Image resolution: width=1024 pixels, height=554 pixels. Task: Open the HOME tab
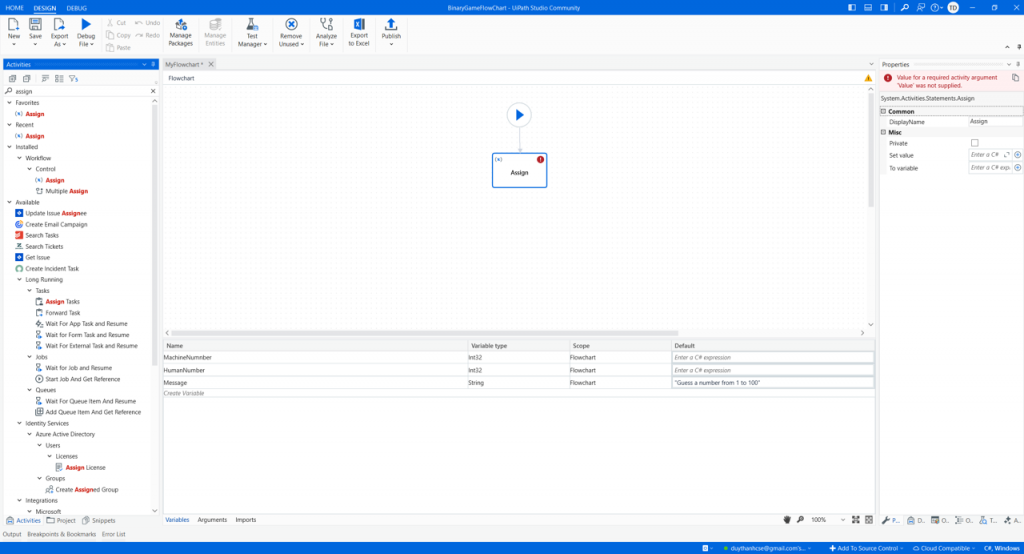14,8
